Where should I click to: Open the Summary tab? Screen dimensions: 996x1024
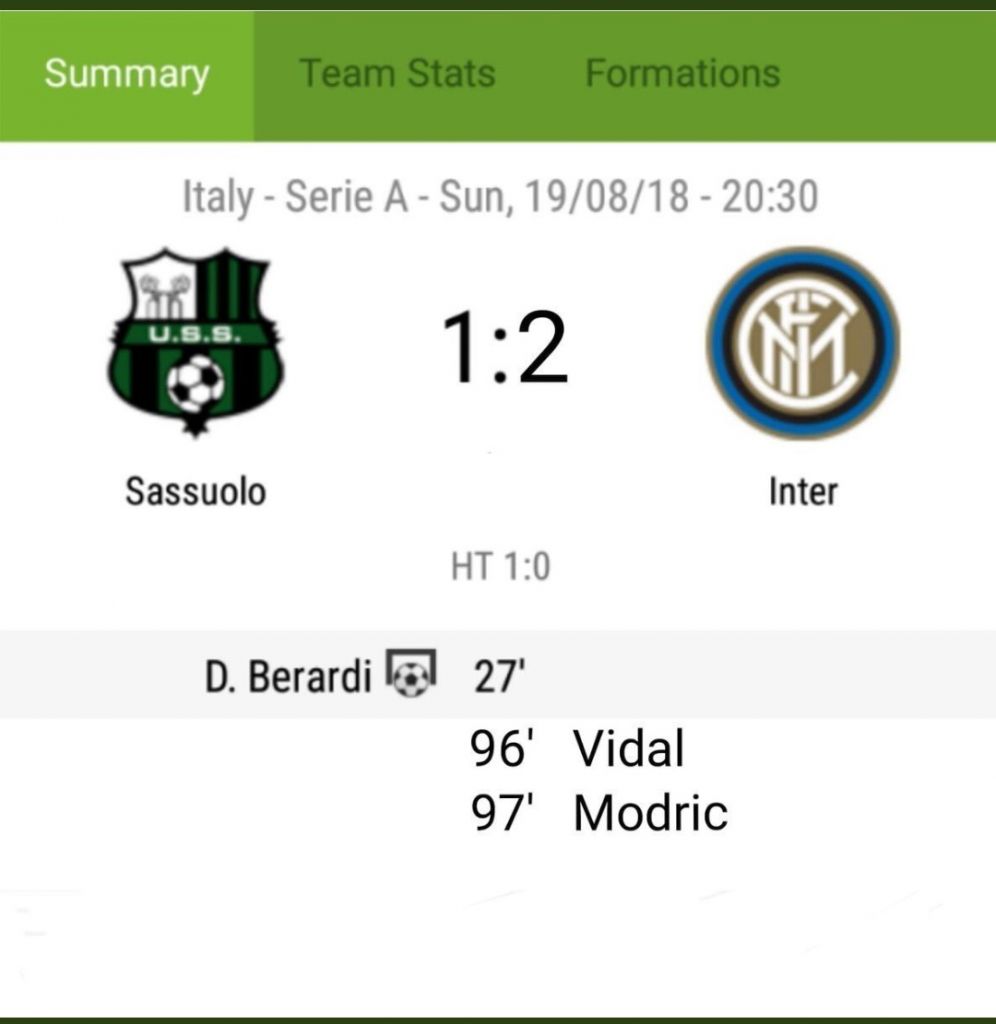click(x=127, y=74)
